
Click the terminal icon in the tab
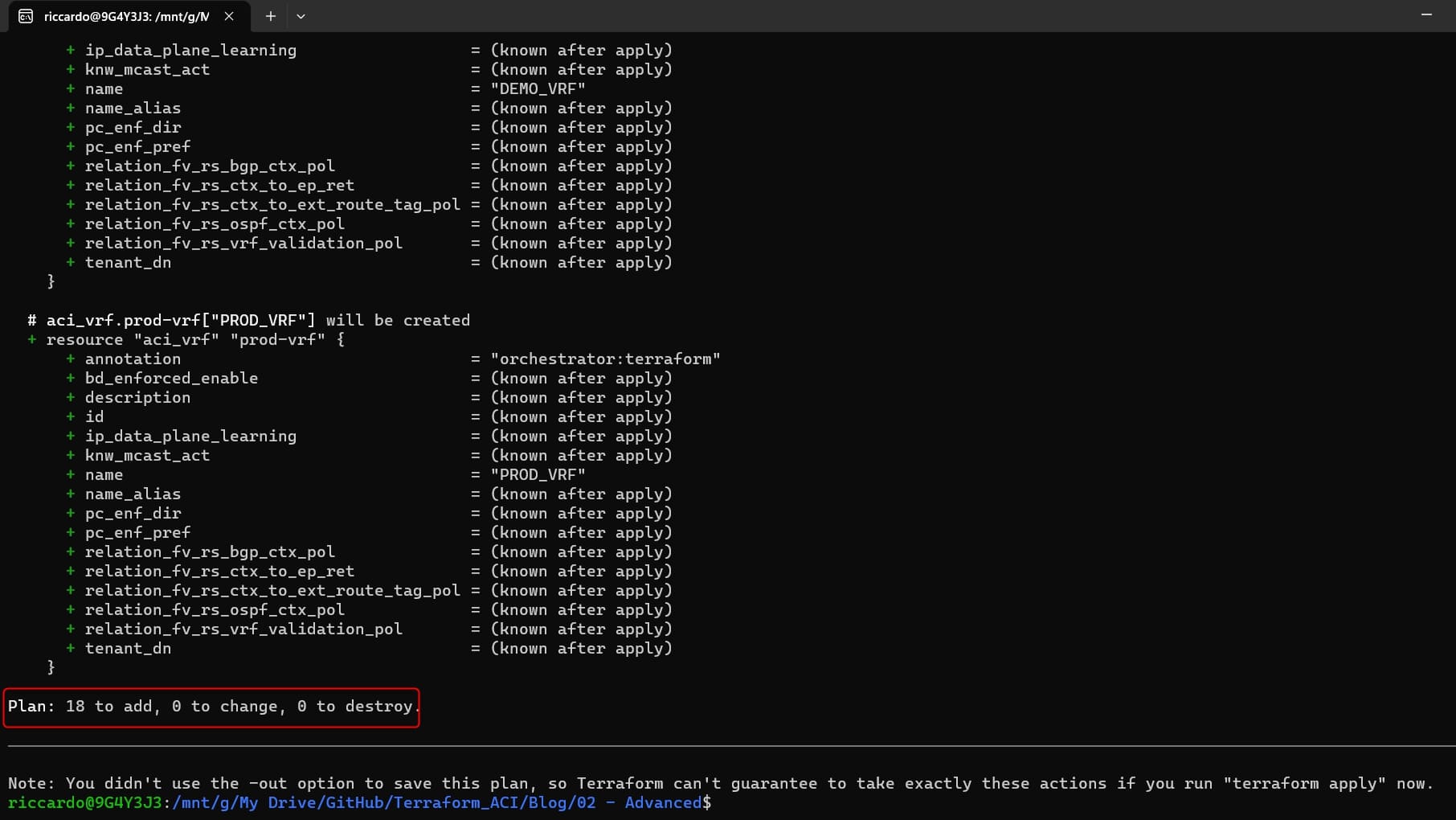(26, 16)
